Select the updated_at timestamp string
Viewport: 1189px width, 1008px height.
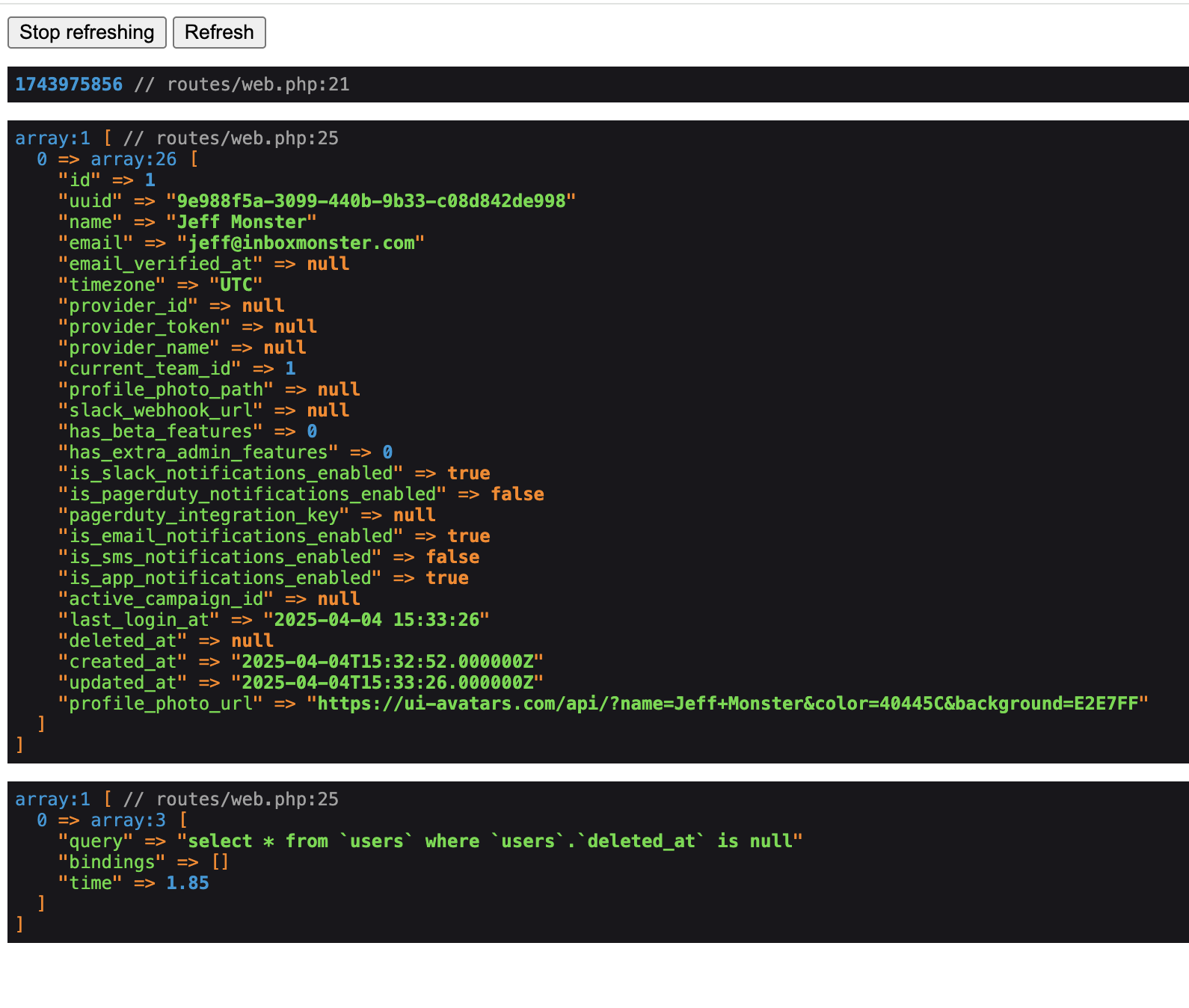(x=387, y=683)
